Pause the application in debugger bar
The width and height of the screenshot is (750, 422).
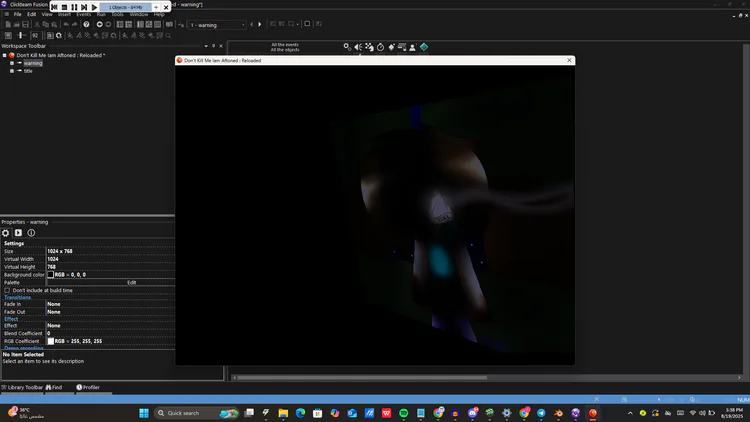point(74,7)
